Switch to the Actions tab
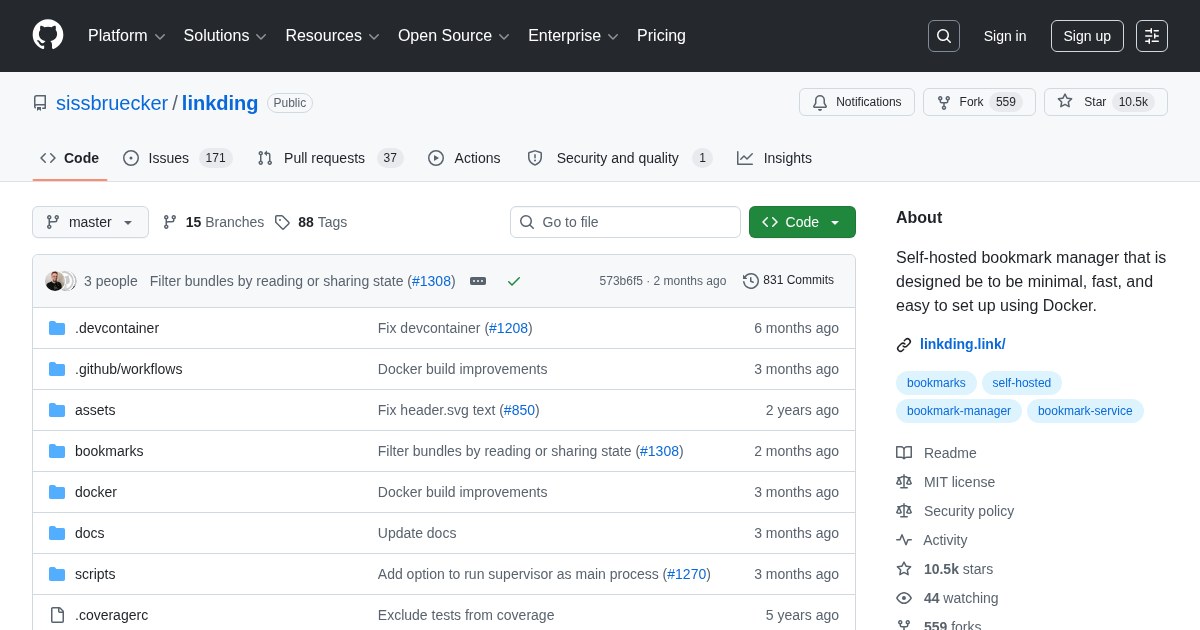 pyautogui.click(x=464, y=158)
